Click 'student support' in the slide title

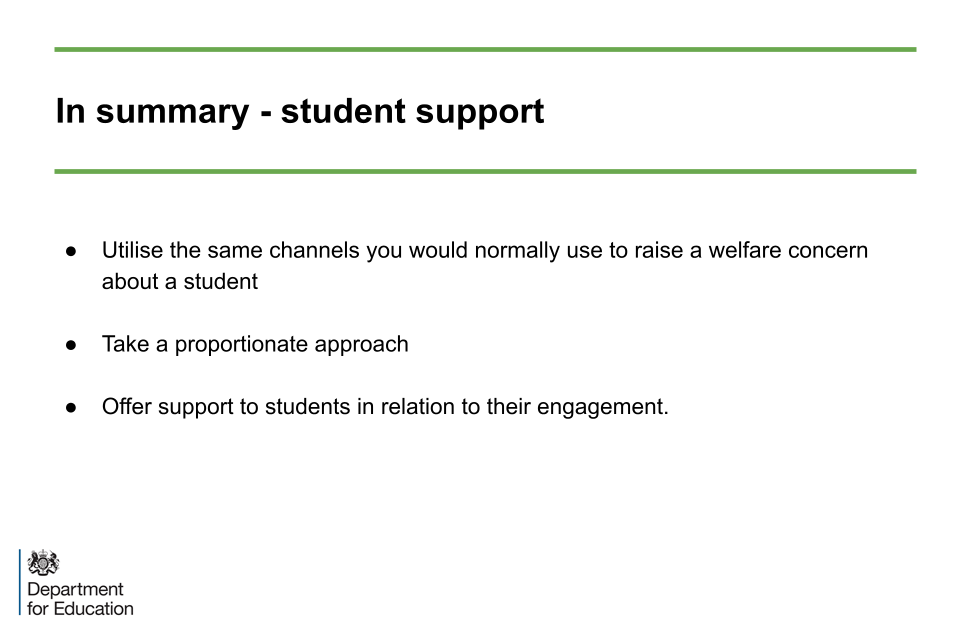click(x=412, y=111)
